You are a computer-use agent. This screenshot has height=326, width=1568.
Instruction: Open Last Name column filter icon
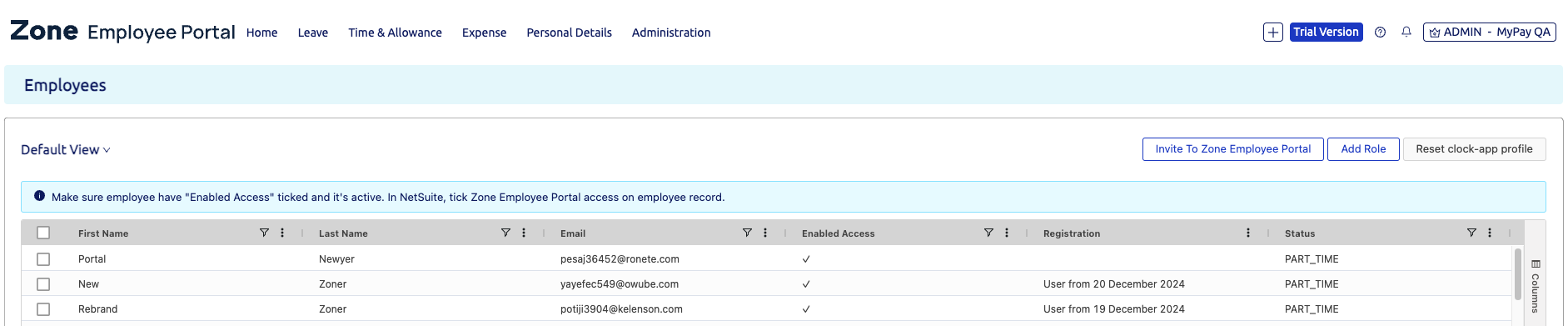pos(505,233)
